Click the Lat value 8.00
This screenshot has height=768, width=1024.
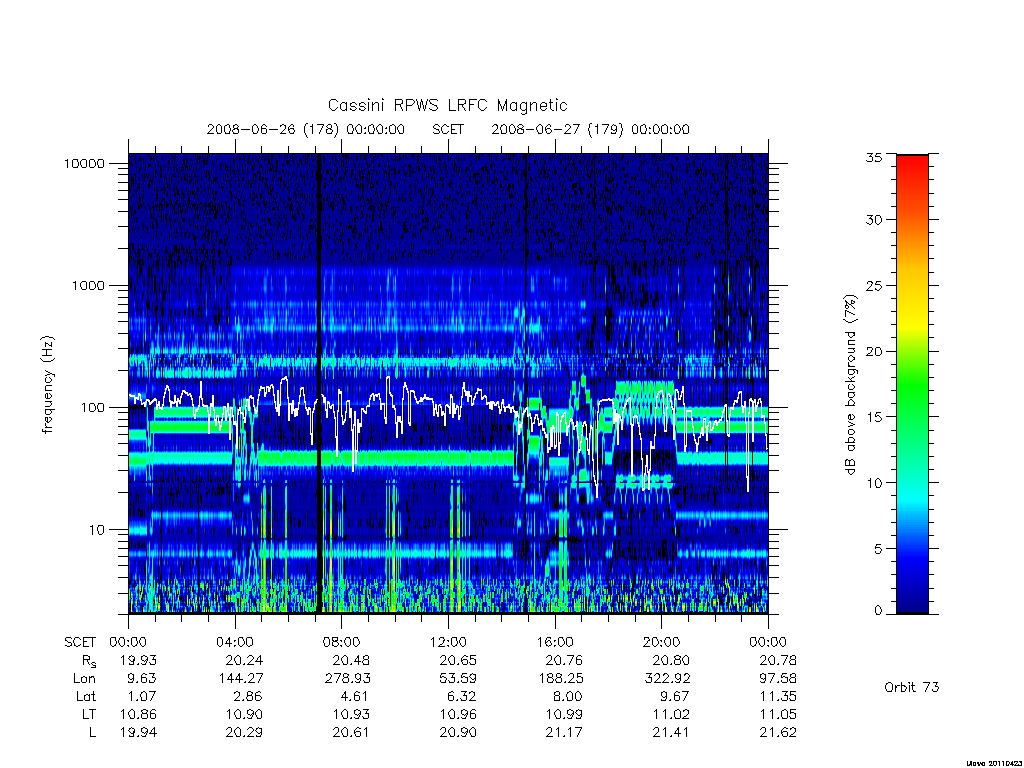click(x=568, y=696)
